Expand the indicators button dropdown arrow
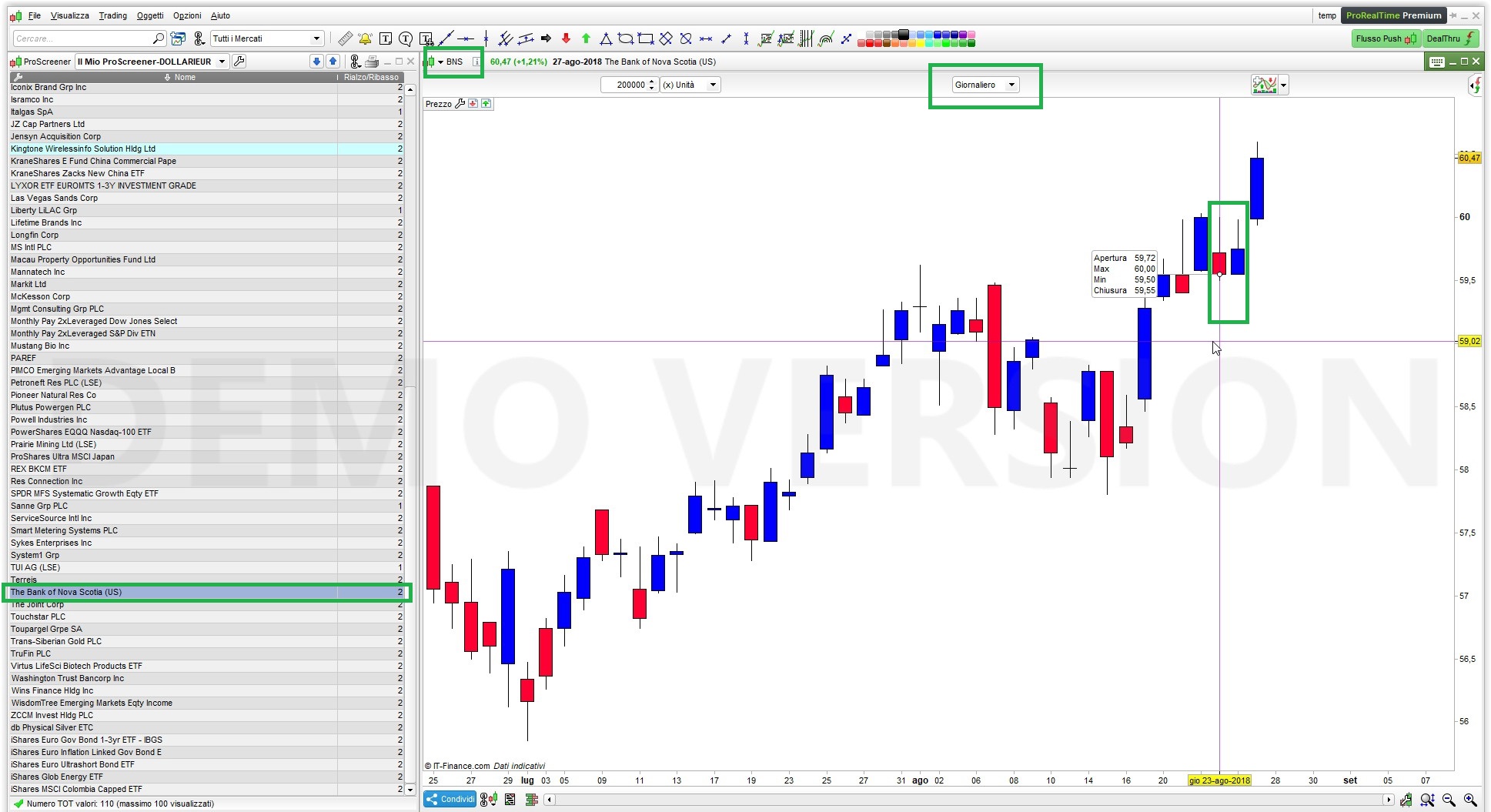 tap(1283, 85)
